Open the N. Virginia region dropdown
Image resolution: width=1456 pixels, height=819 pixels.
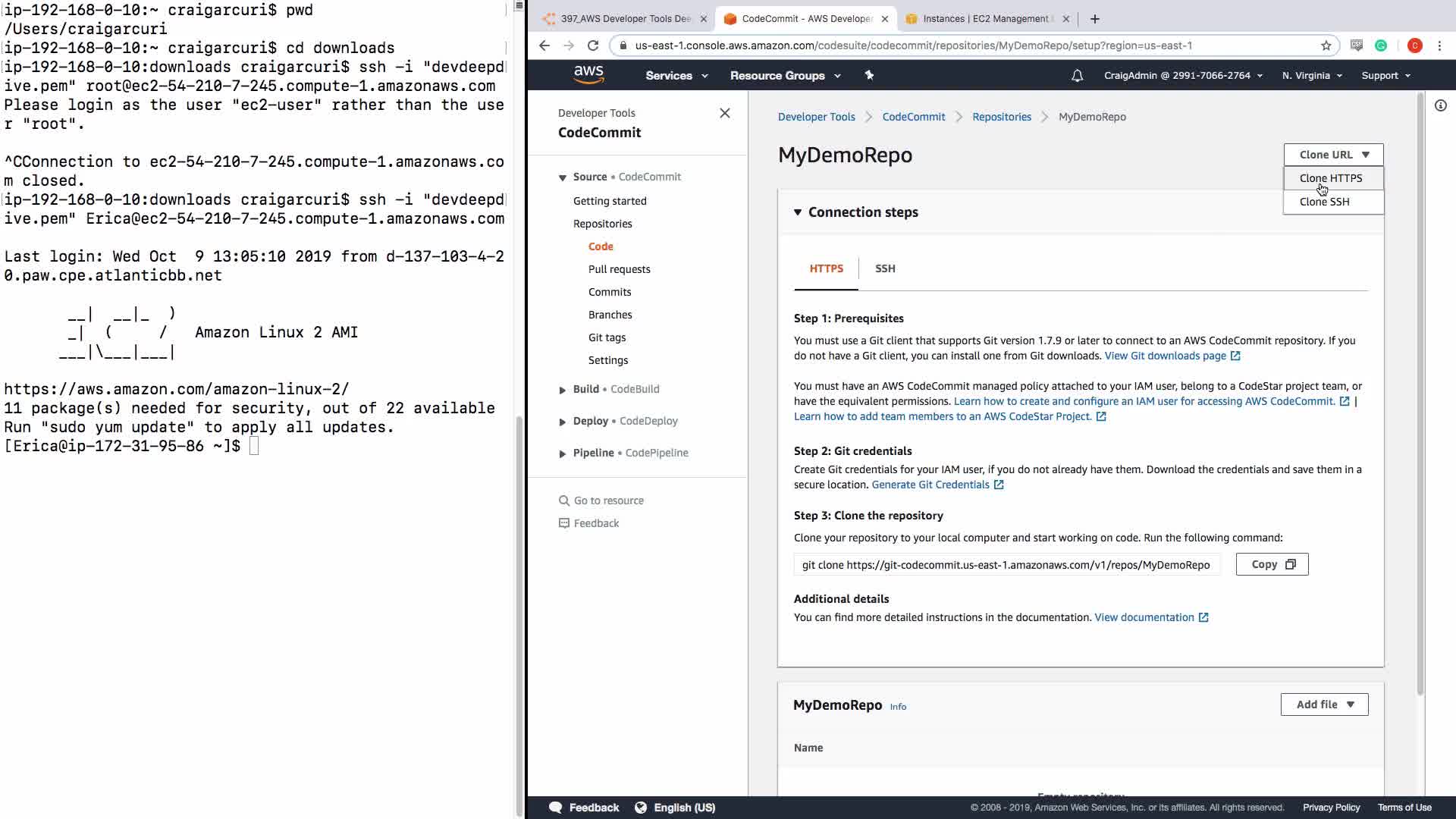1312,76
